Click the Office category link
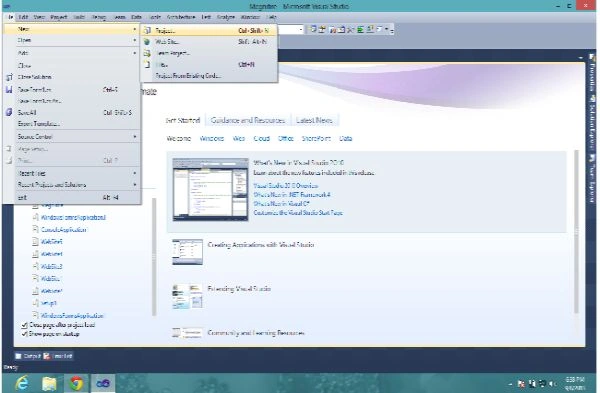600x393 pixels. (285, 139)
